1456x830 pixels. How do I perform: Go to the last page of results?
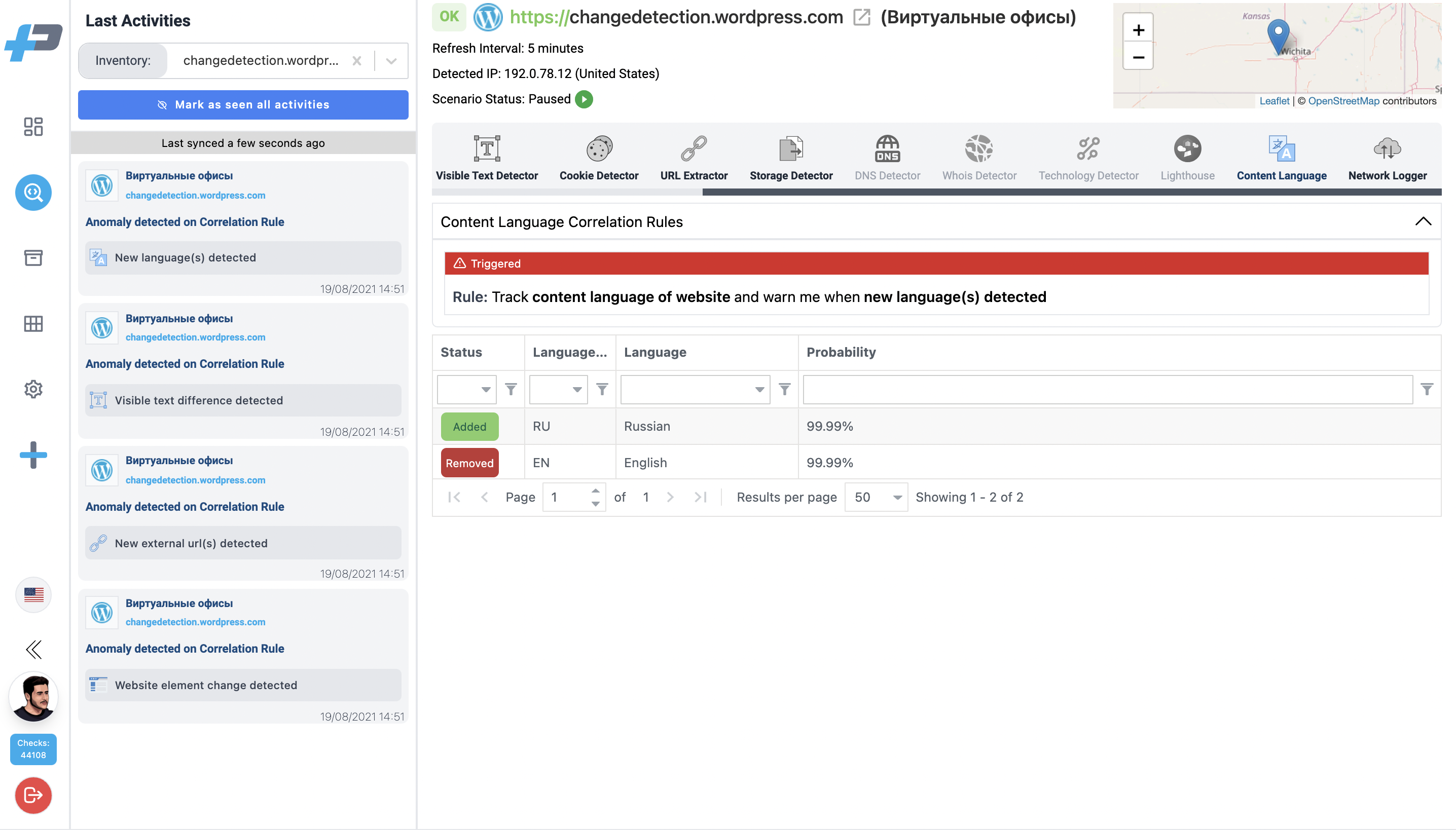click(700, 497)
